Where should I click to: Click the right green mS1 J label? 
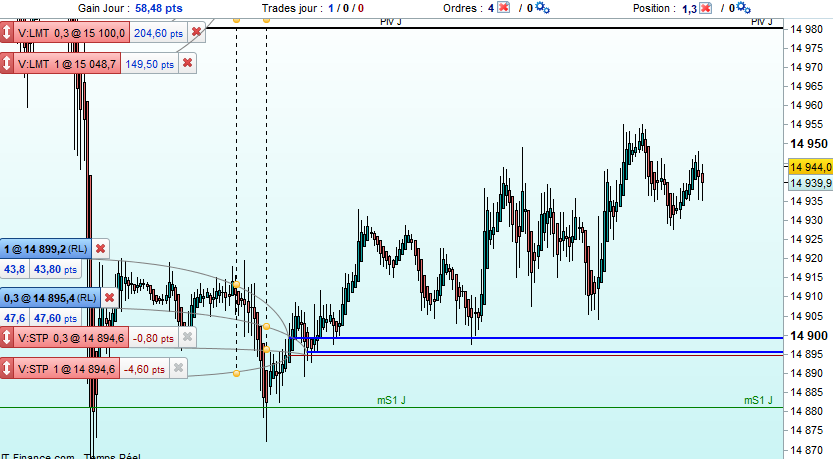click(759, 400)
